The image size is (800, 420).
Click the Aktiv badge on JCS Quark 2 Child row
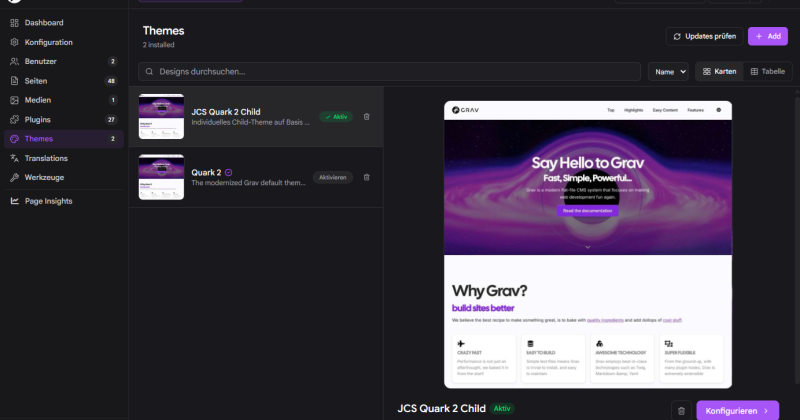click(336, 117)
